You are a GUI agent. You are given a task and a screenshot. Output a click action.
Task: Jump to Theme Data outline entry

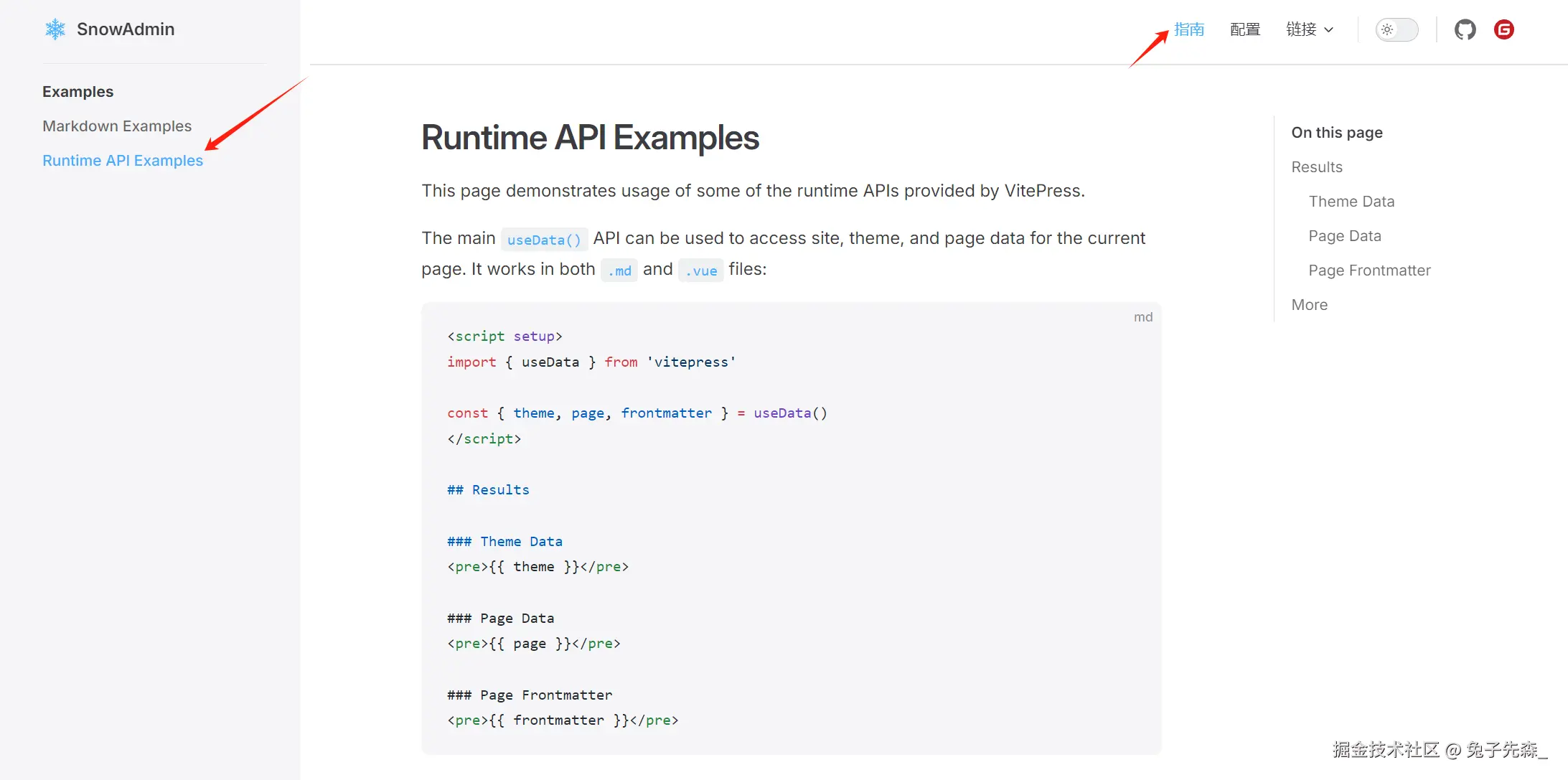click(x=1351, y=202)
